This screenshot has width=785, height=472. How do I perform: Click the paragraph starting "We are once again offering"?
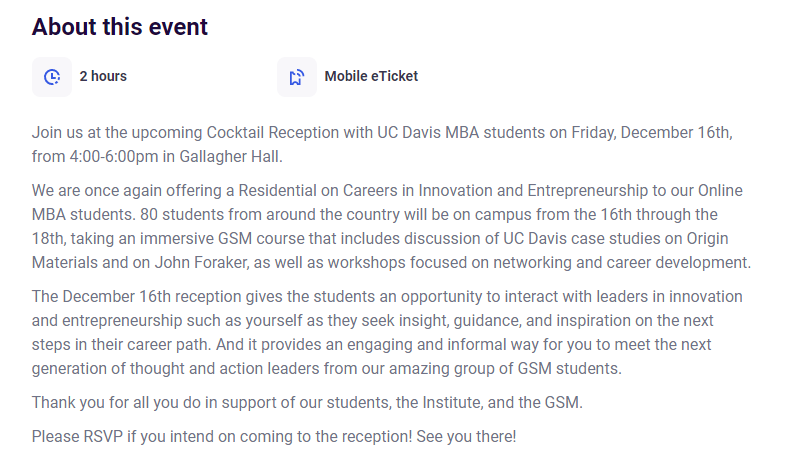pyautogui.click(x=391, y=226)
